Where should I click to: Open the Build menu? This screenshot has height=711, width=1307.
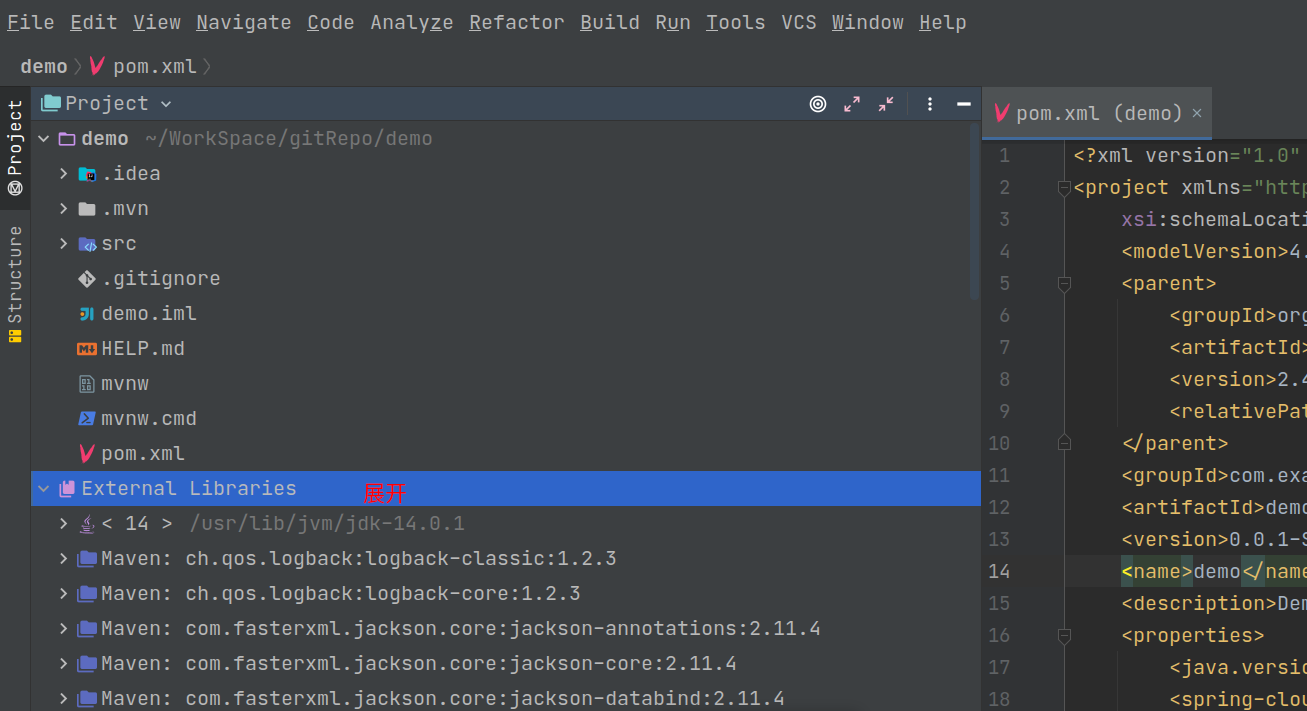609,22
